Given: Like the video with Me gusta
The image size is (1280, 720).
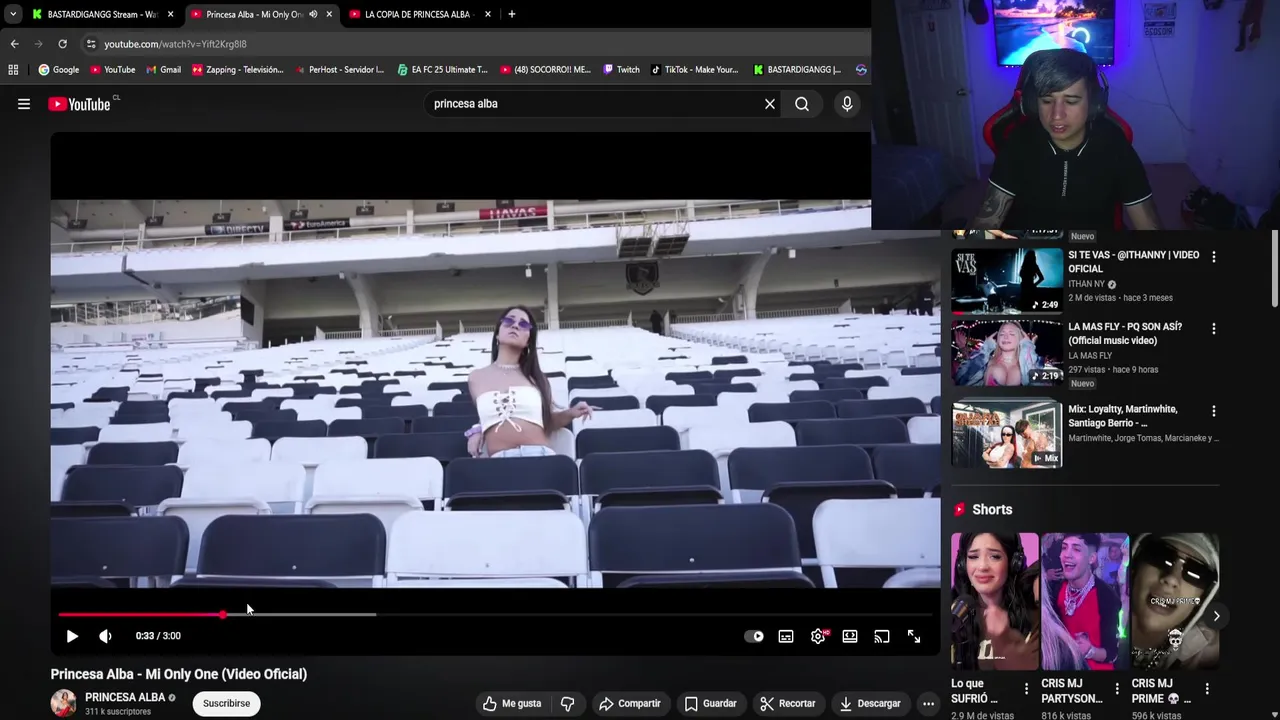Looking at the screenshot, I should tap(511, 703).
